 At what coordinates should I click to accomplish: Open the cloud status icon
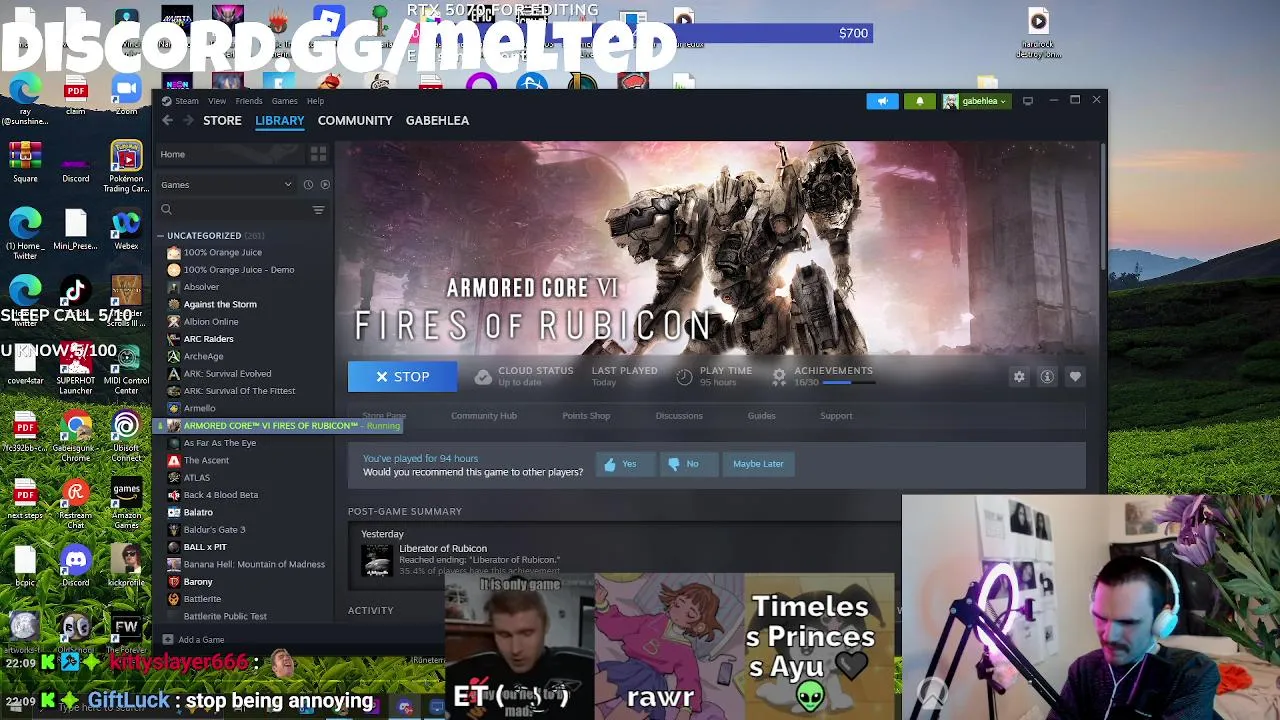483,377
